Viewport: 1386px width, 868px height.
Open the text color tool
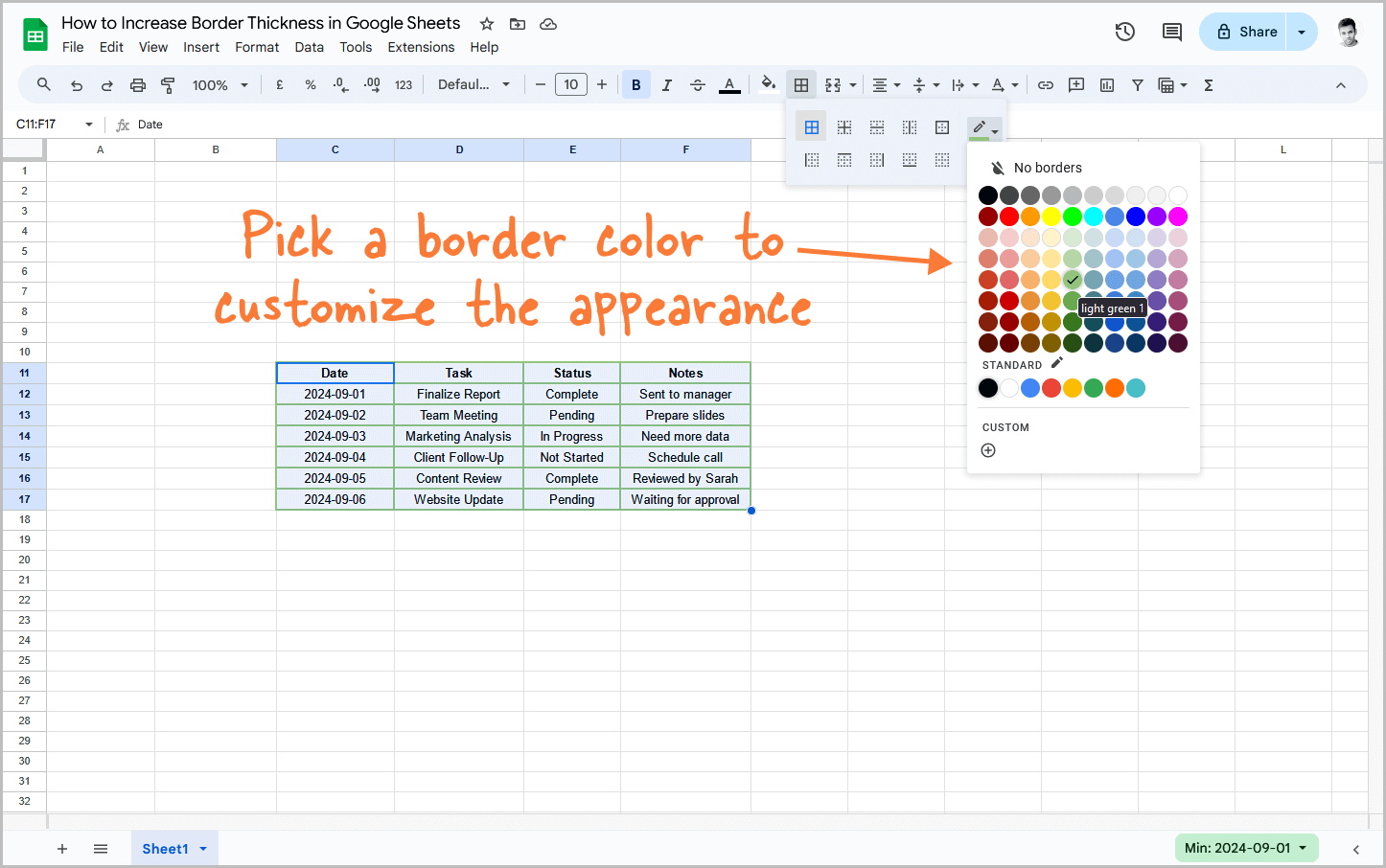pos(729,85)
